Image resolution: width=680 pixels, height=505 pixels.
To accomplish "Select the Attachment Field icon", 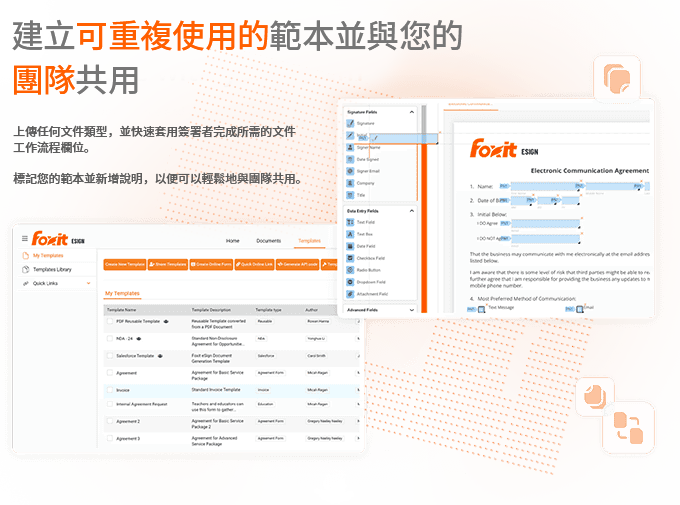I will click(x=350, y=294).
